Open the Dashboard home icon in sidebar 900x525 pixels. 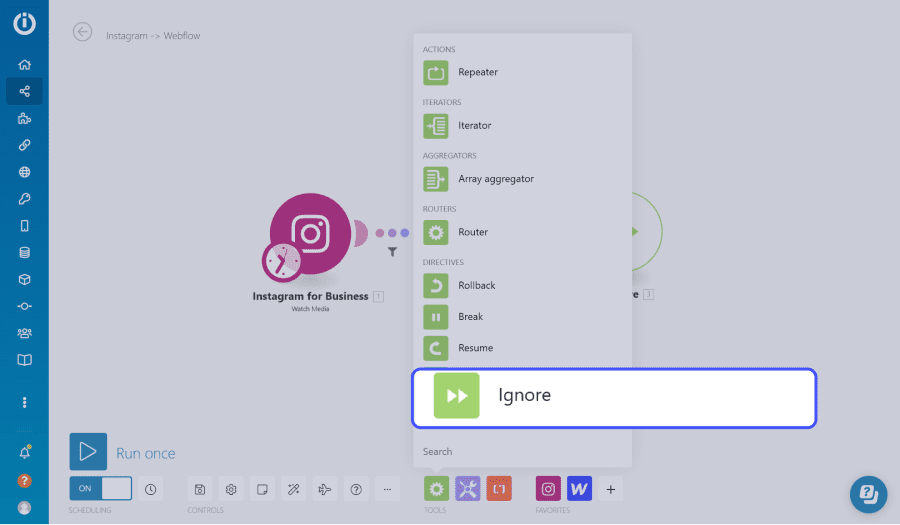(24, 65)
